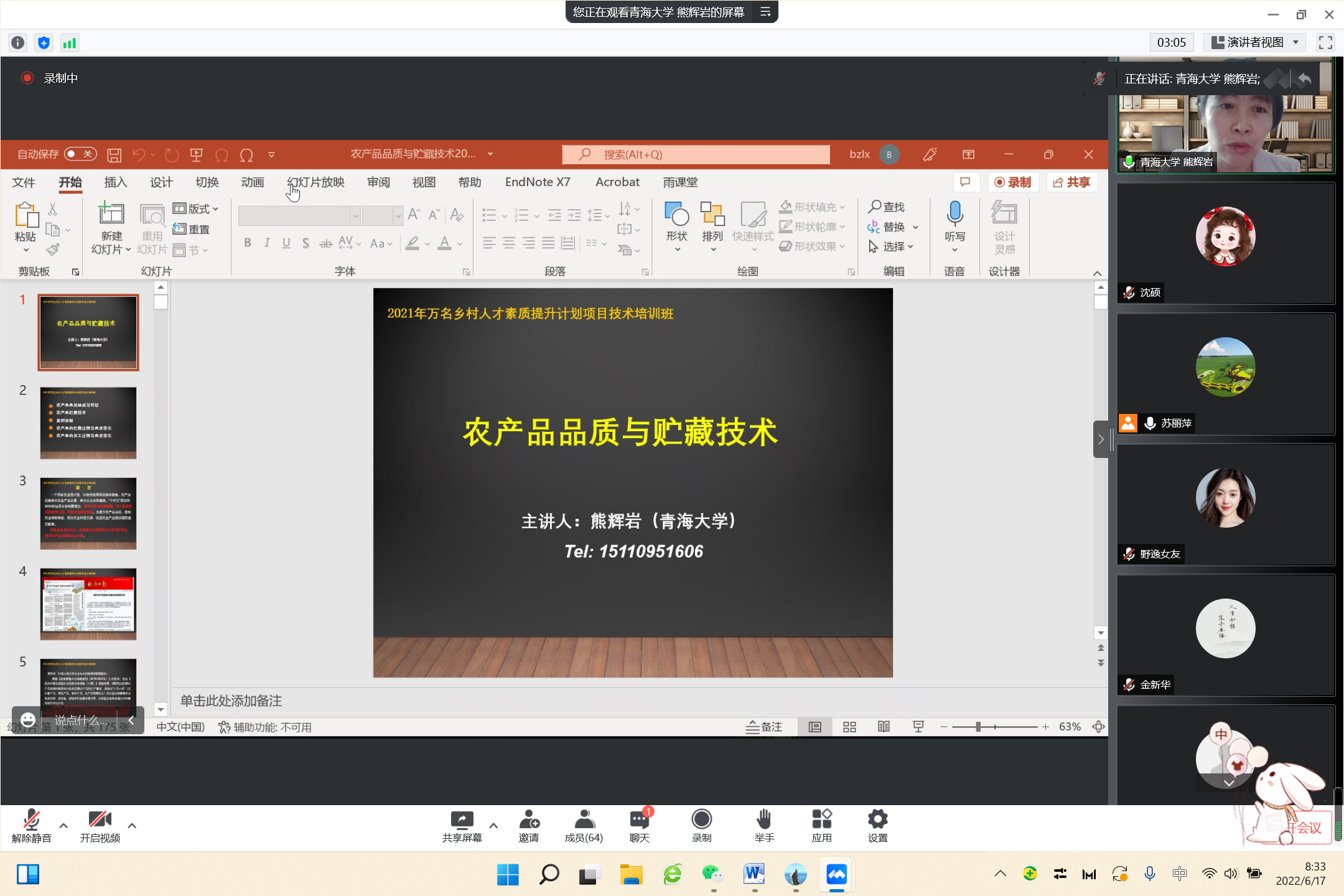
Task: Switch to Normal view in status bar
Action: pos(815,727)
